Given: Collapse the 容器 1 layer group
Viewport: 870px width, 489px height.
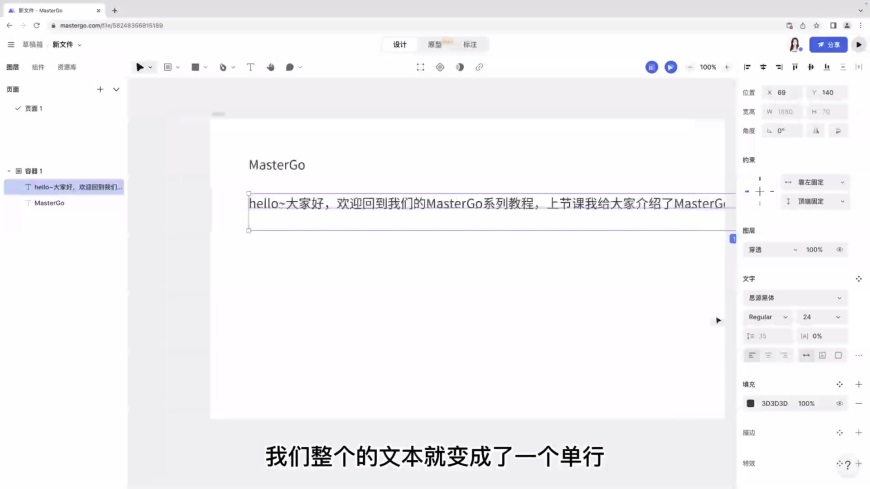Looking at the screenshot, I should click(9, 171).
